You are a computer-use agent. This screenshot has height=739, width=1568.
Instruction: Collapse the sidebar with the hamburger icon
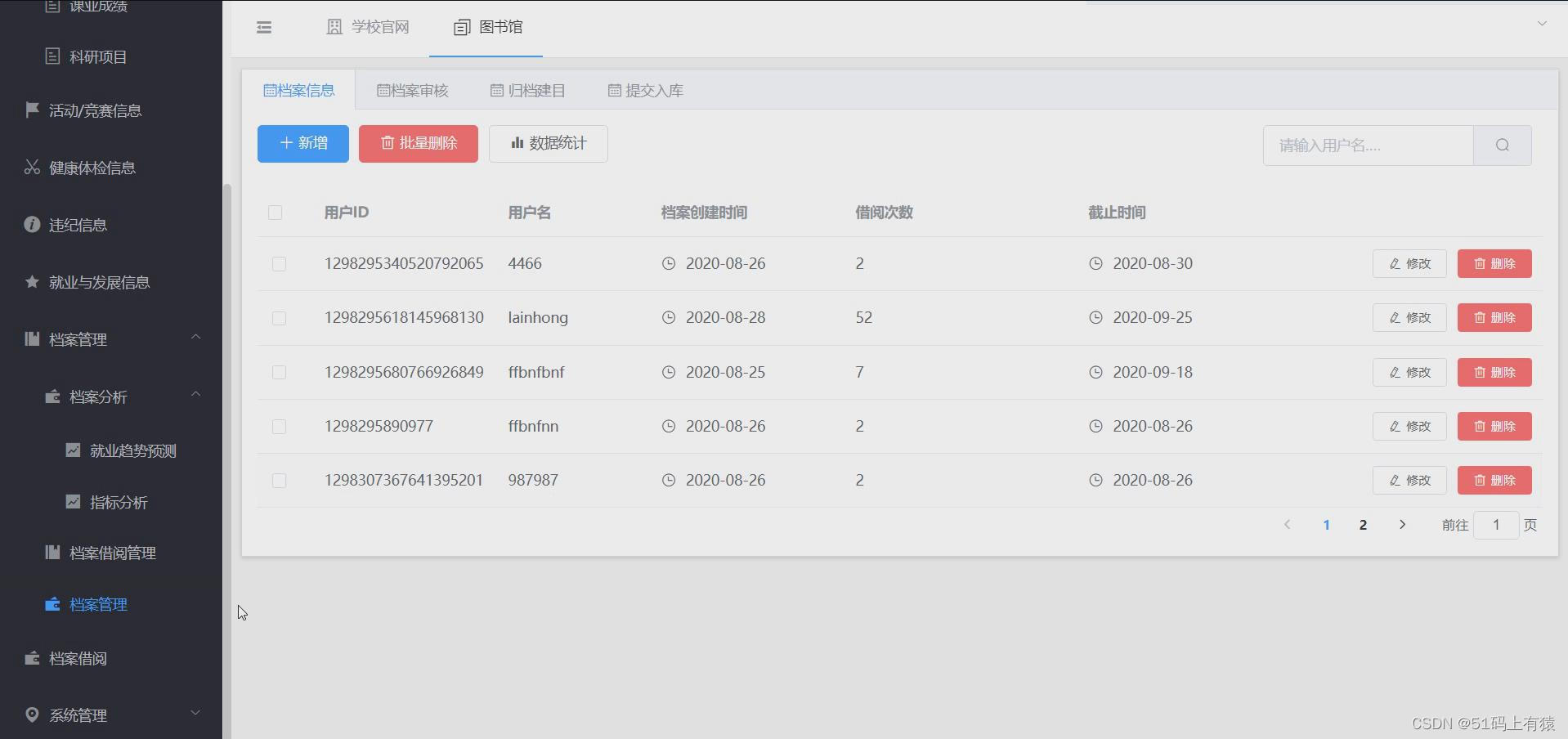264,28
